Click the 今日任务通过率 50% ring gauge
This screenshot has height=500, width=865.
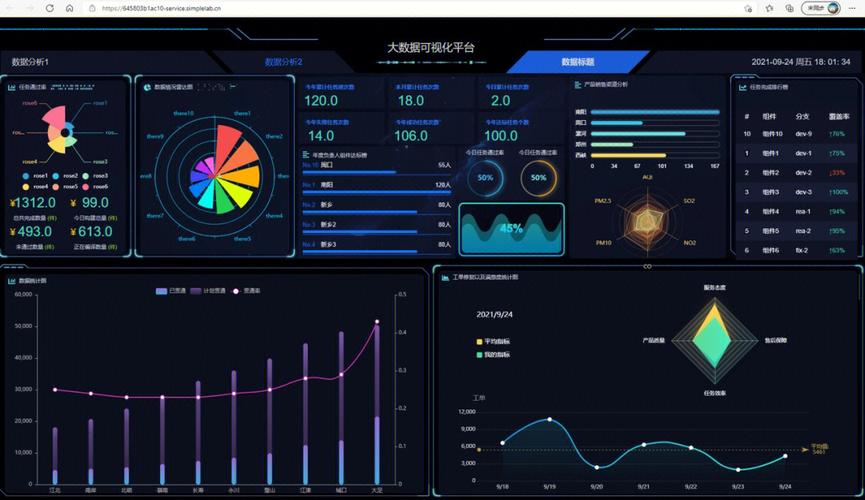pyautogui.click(x=486, y=177)
